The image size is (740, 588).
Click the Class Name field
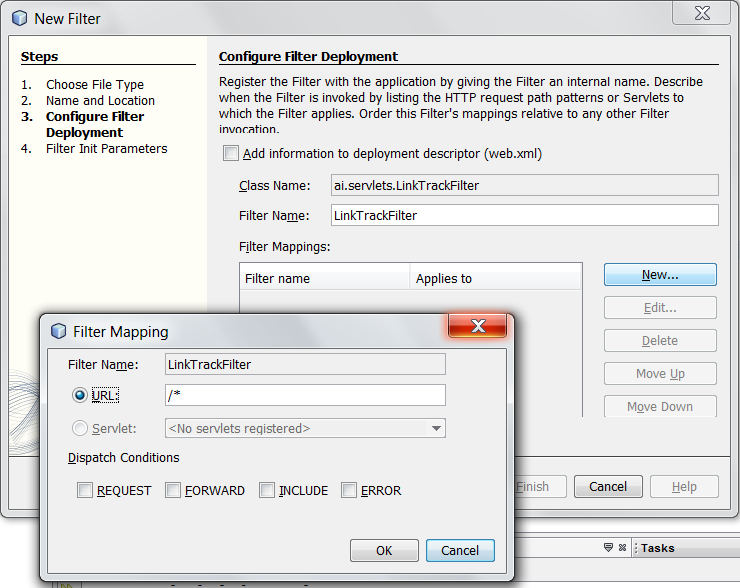(525, 185)
